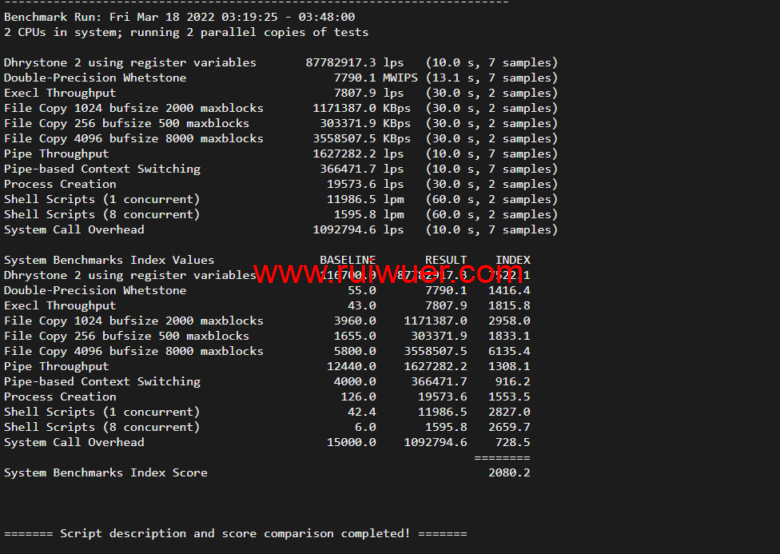Screen dimensions: 780x554
Task: Click the Benchmark Run date line
Action: point(179,17)
